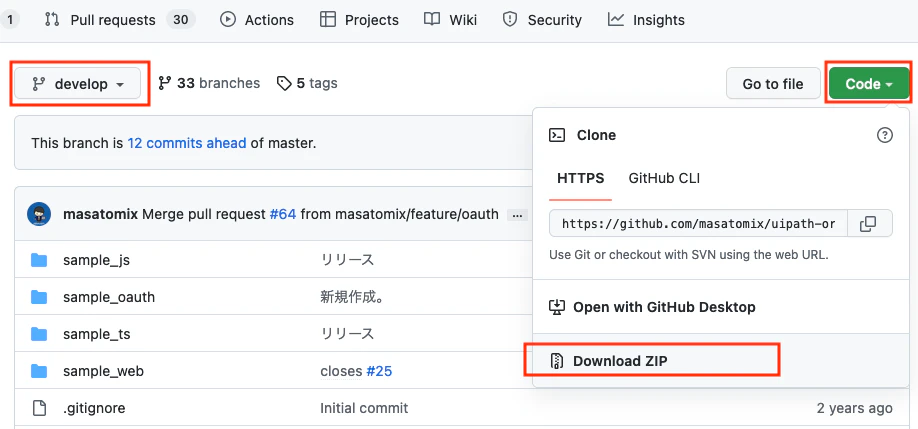Select the GitHub CLI clone tab

664,178
